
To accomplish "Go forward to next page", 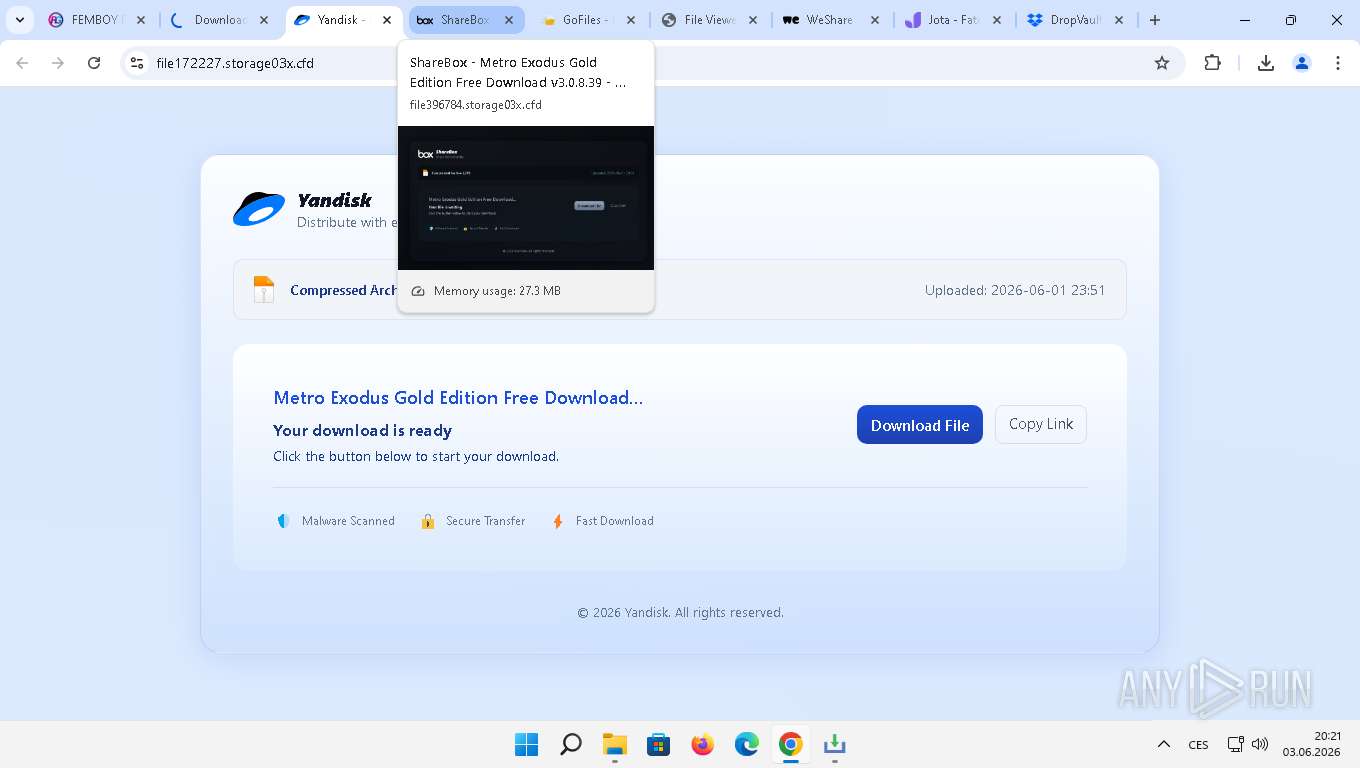I will [x=58, y=63].
